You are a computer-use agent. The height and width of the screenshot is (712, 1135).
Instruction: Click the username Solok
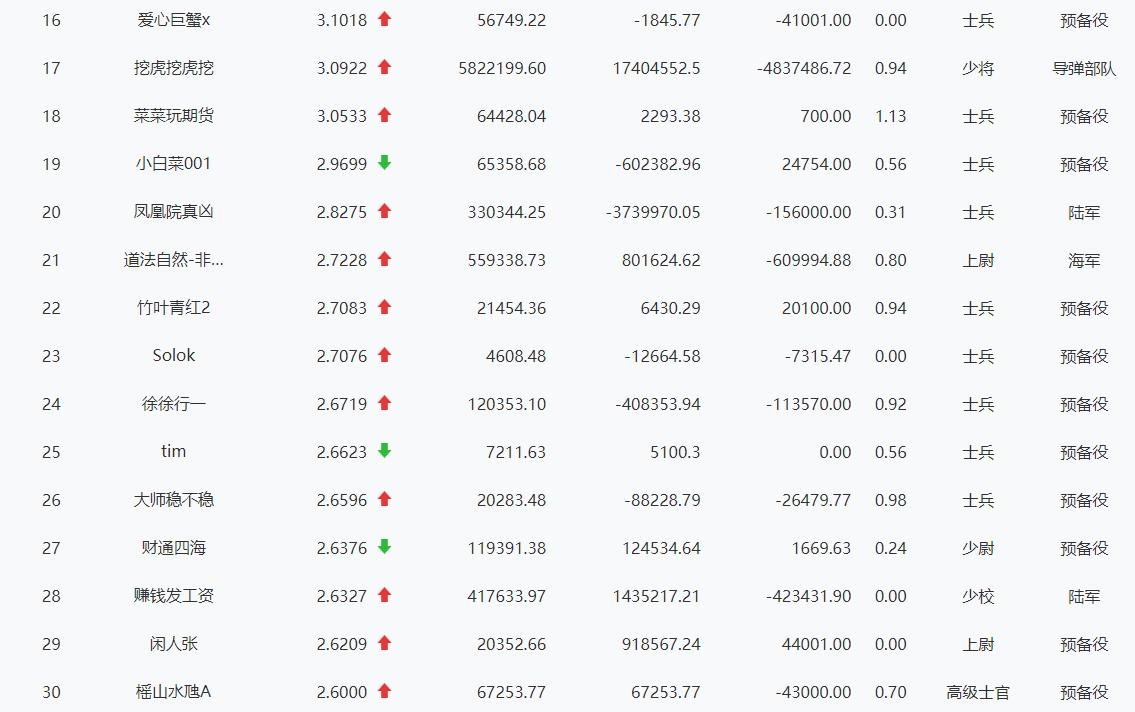[174, 355]
